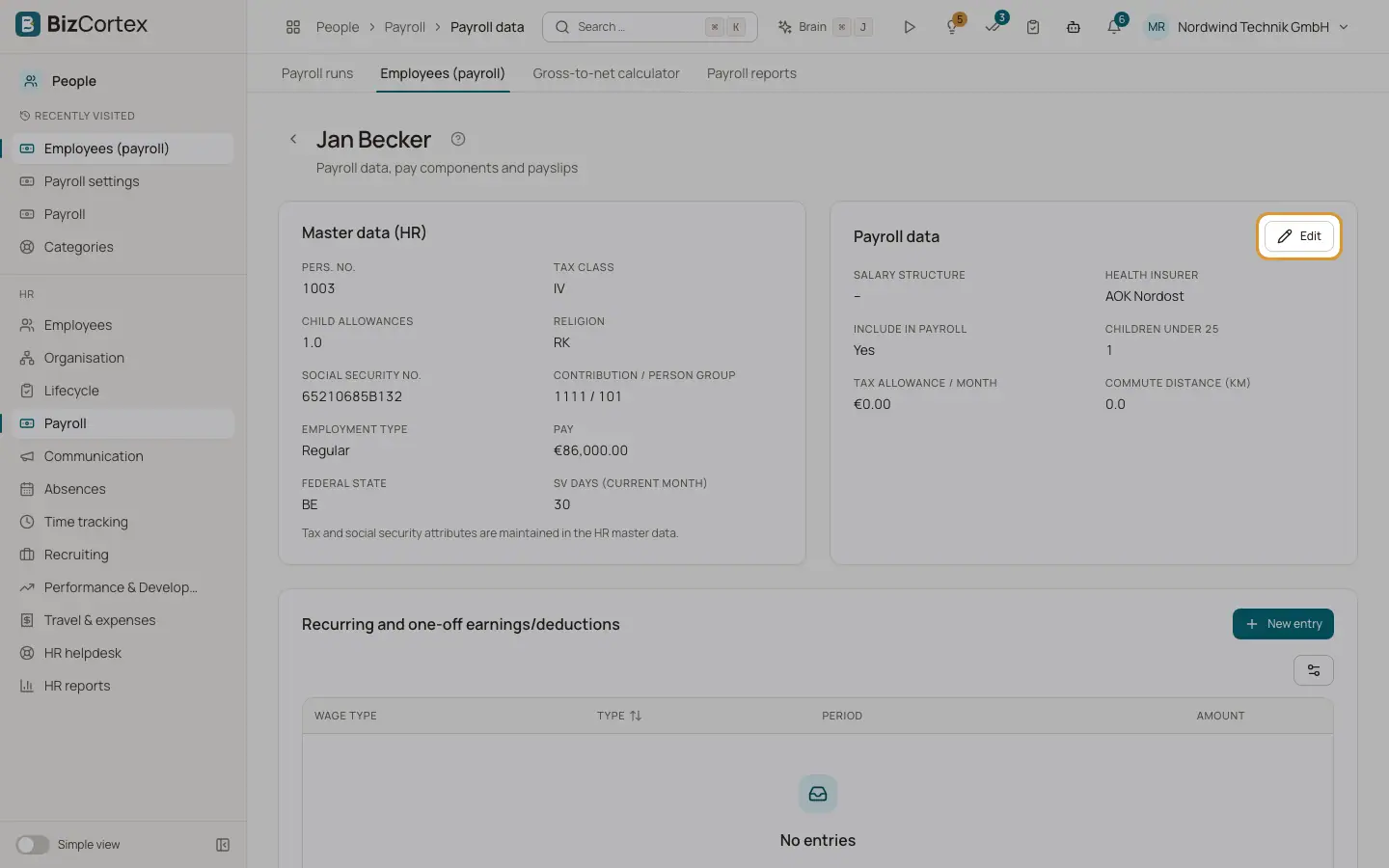
Task: Add a New entry for earnings/deductions
Action: 1283,624
